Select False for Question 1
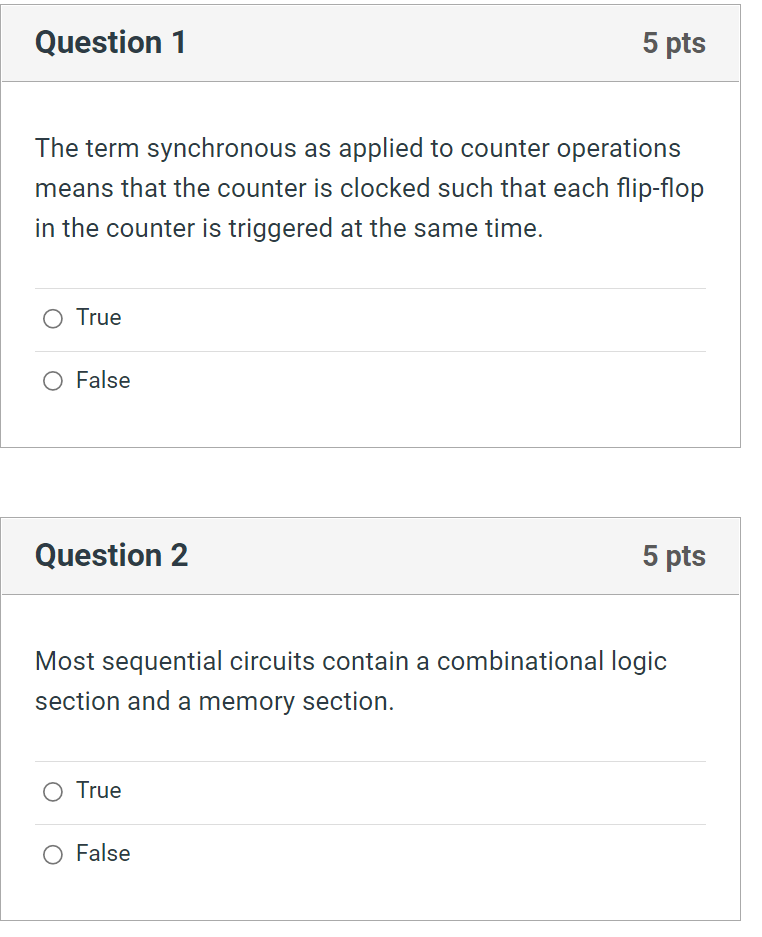 [x=52, y=381]
